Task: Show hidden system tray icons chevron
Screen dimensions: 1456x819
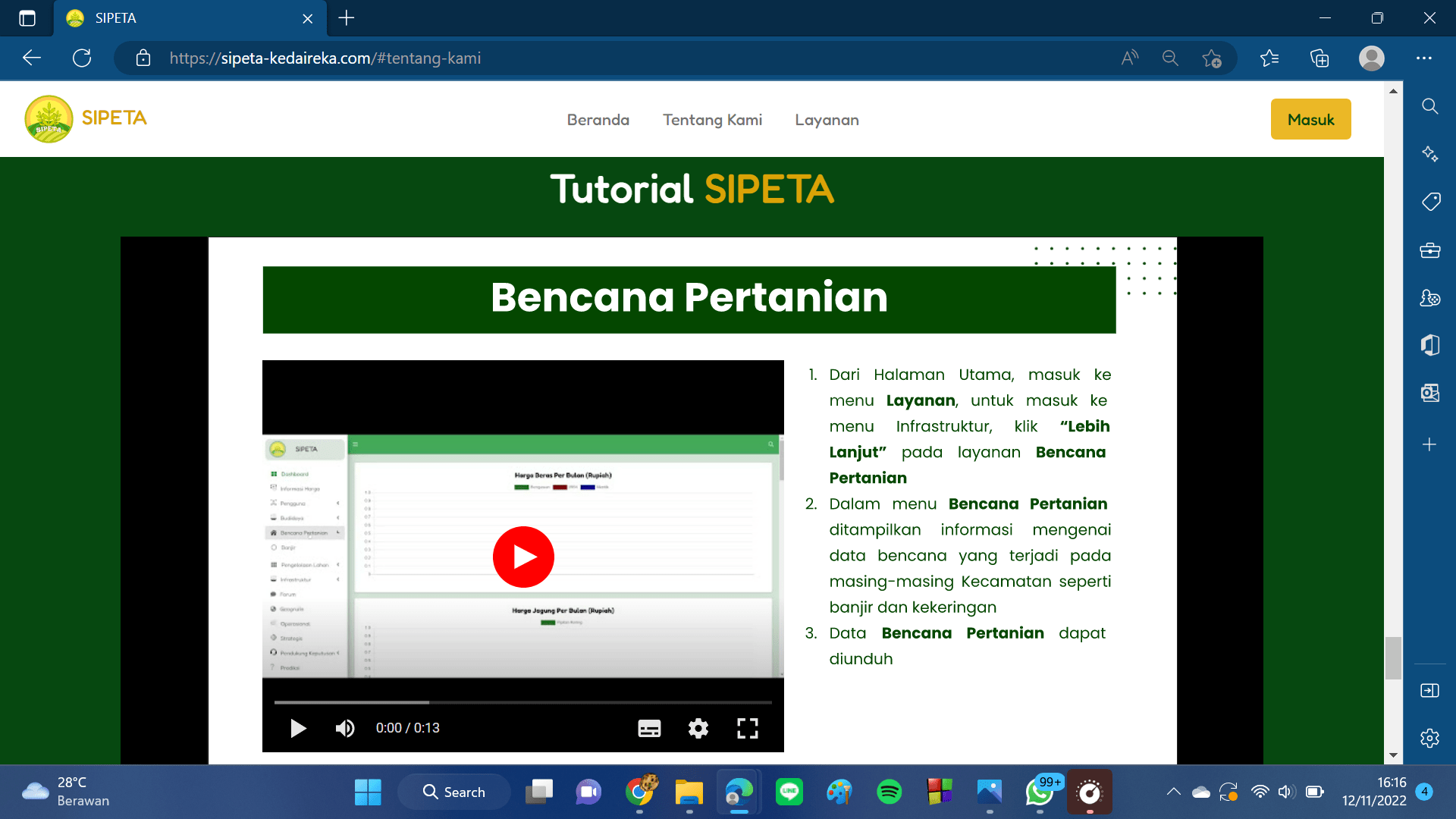Action: [1173, 792]
